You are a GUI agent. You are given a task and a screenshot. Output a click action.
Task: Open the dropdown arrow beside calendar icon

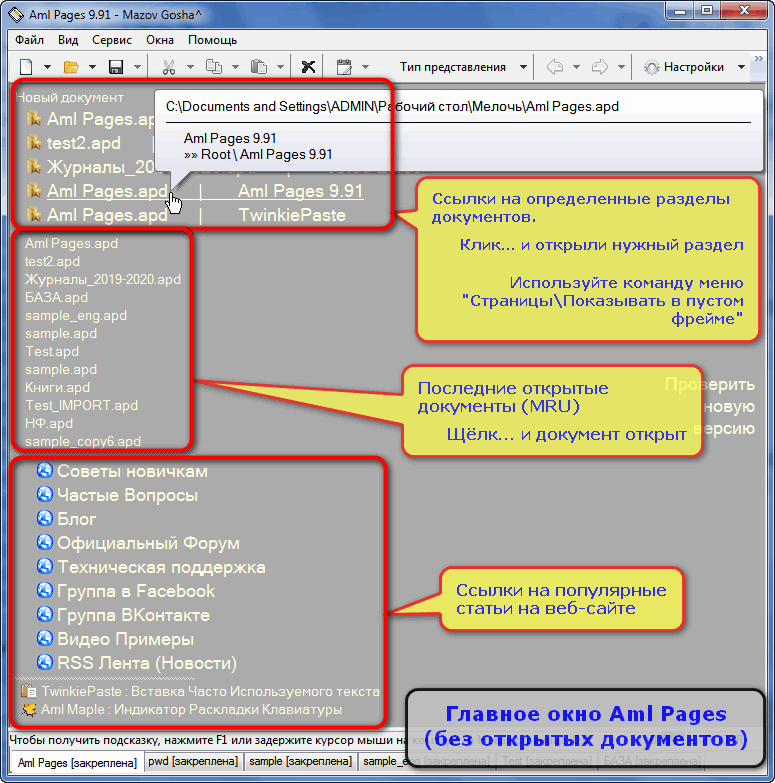(x=366, y=66)
